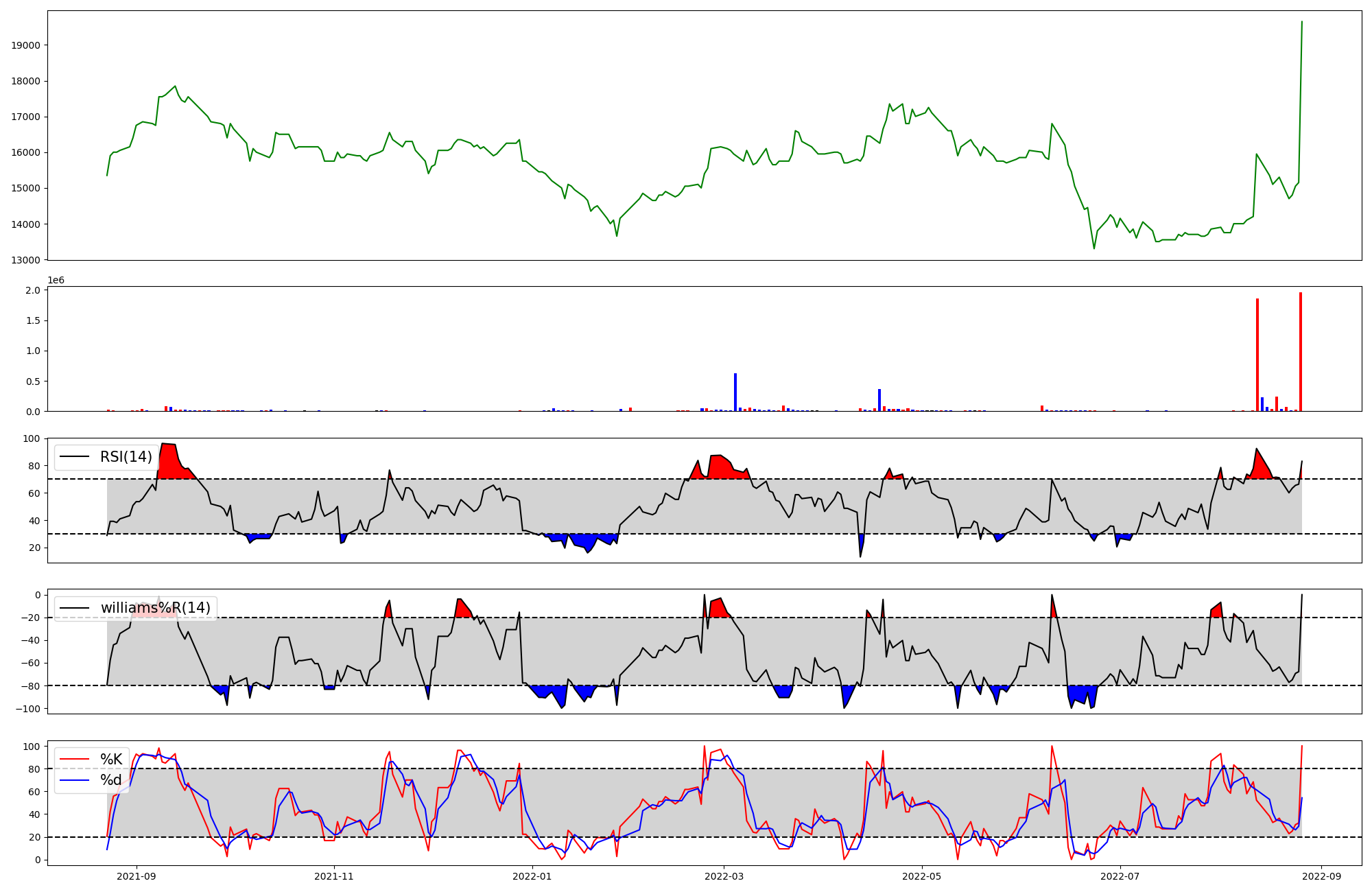This screenshot has height=892, width=1372.
Task: Click the 2022-03 date tick label
Action: tap(724, 876)
